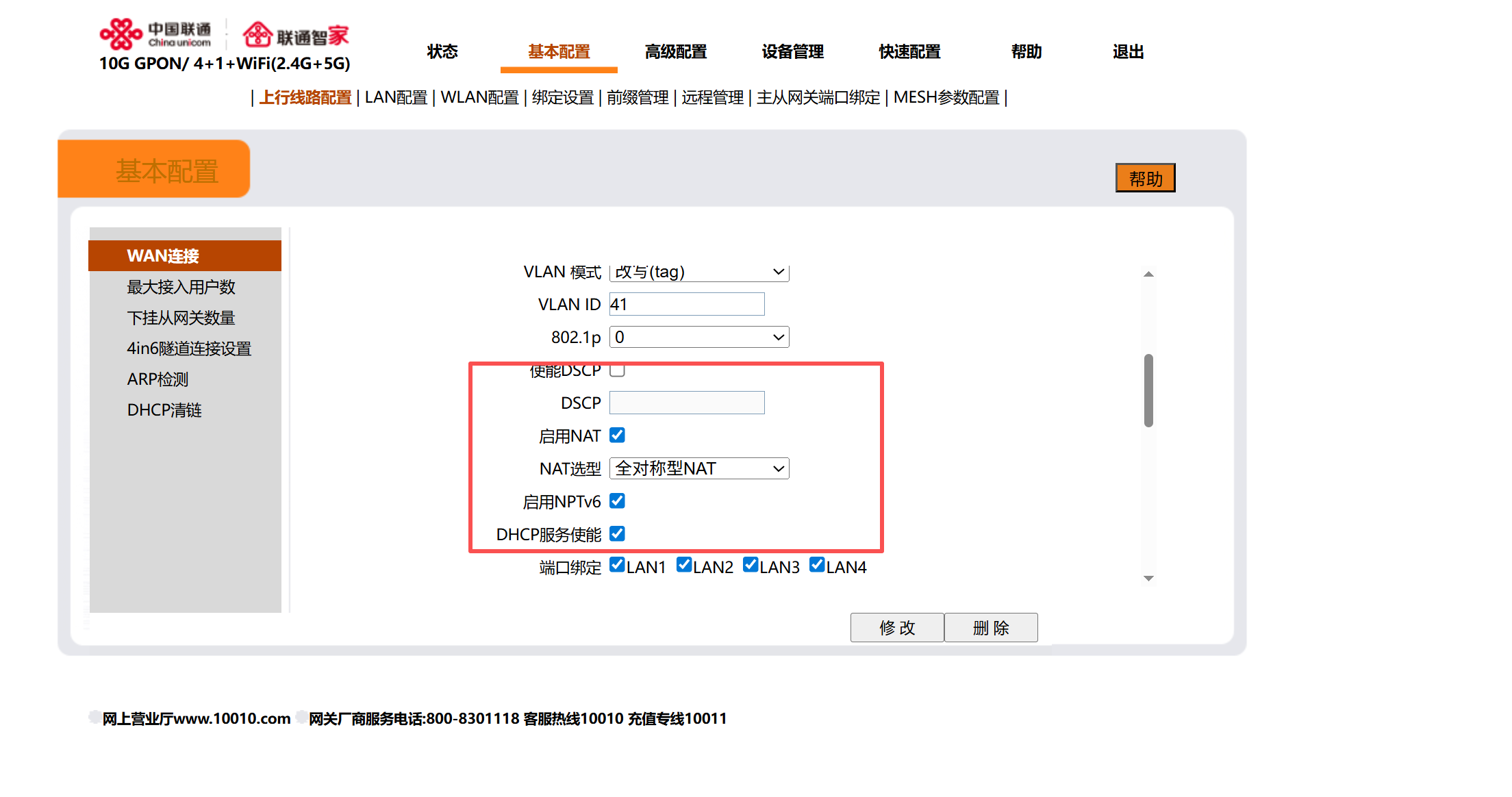The image size is (1512, 797).
Task: Click the 联通智家 home logo
Action: [x=296, y=34]
